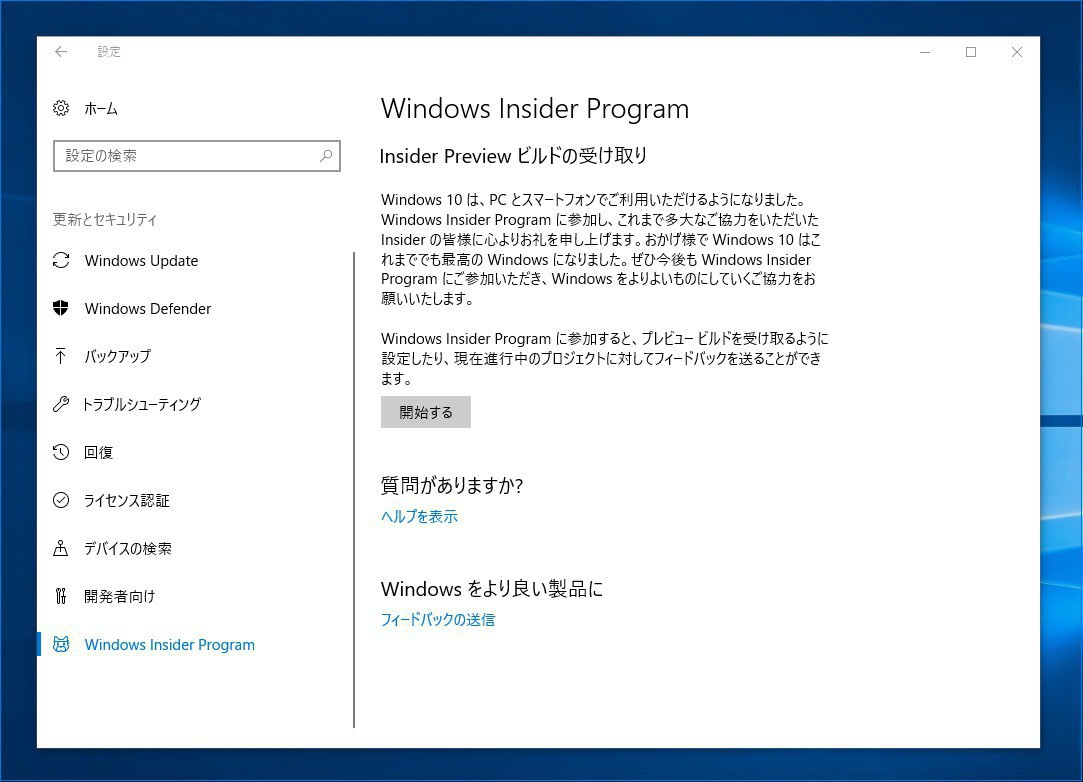Click the バックアップ upload arrow icon
The width and height of the screenshot is (1083, 782).
pyautogui.click(x=61, y=356)
